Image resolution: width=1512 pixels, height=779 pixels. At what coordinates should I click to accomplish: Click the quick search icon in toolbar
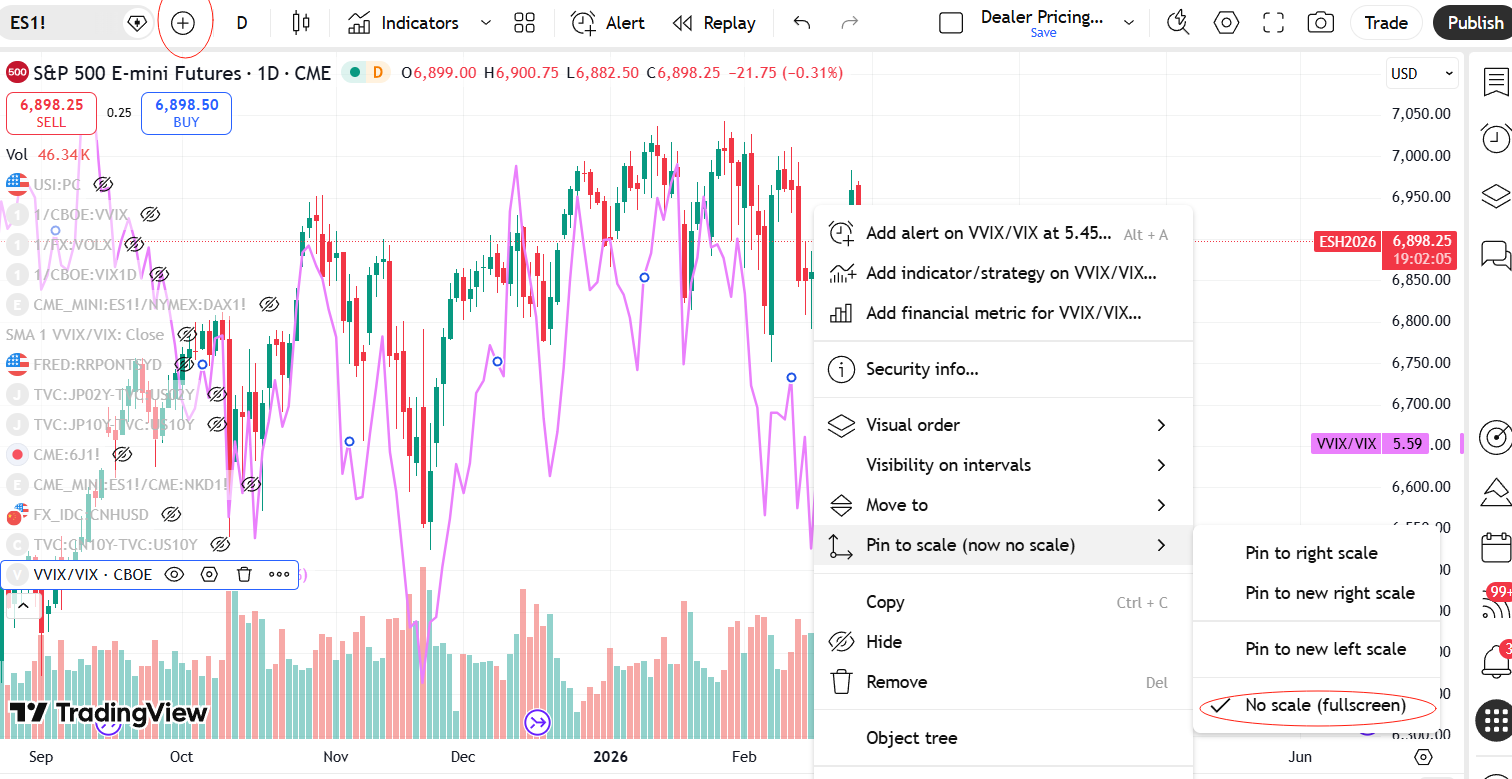click(x=1179, y=23)
